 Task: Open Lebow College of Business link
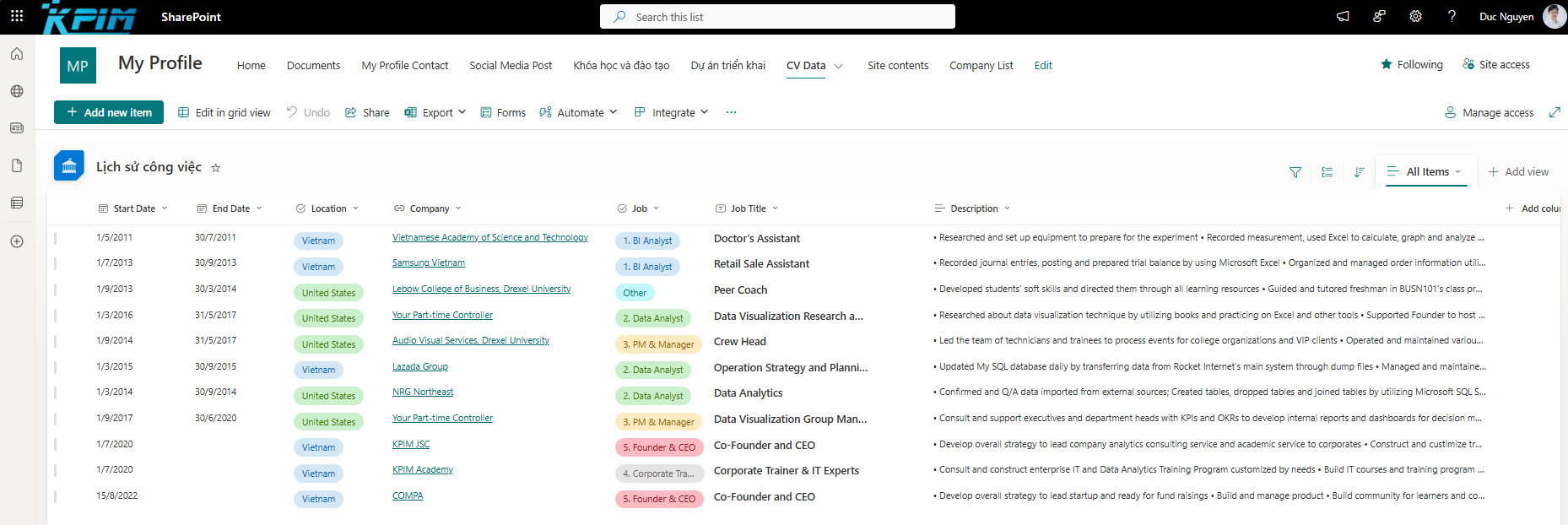482,289
